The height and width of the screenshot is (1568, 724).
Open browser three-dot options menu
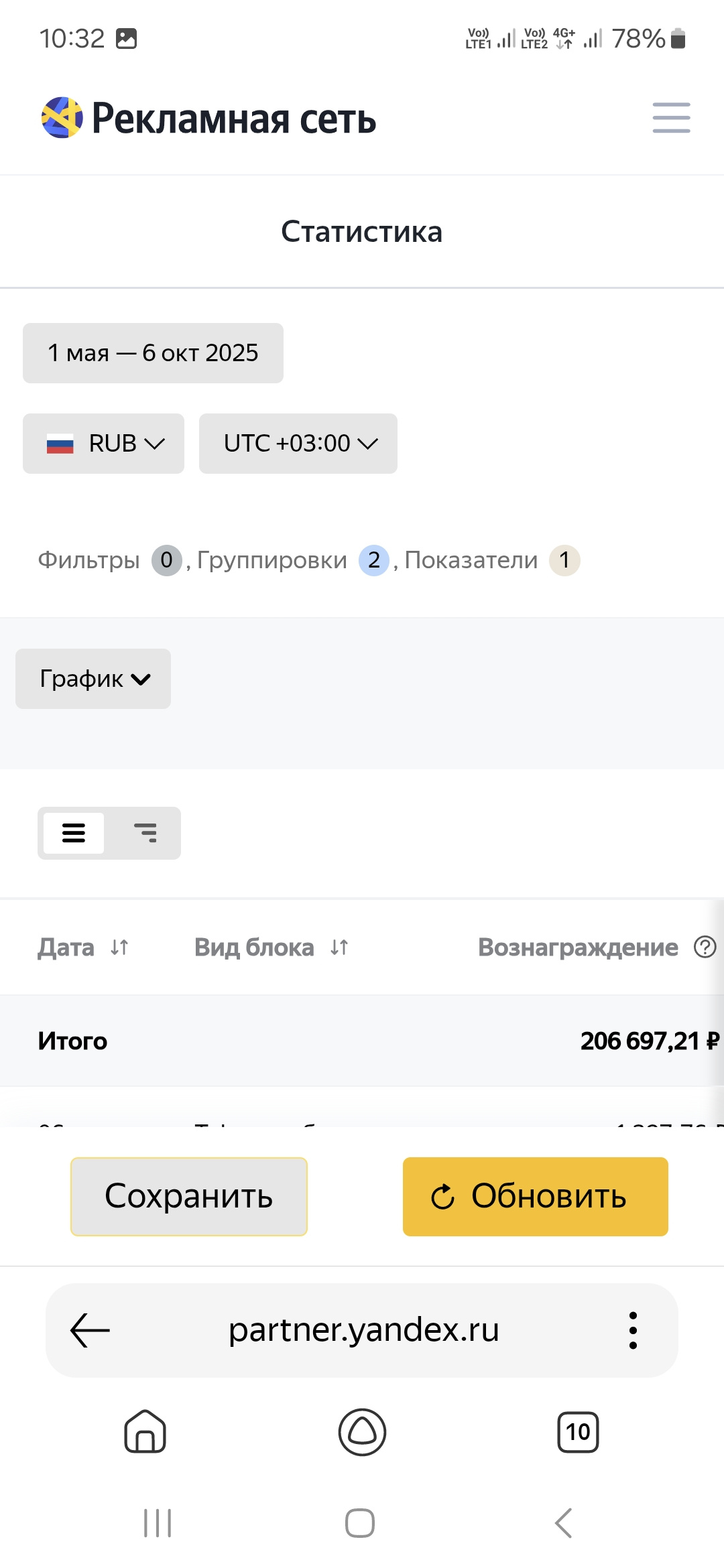(633, 1330)
